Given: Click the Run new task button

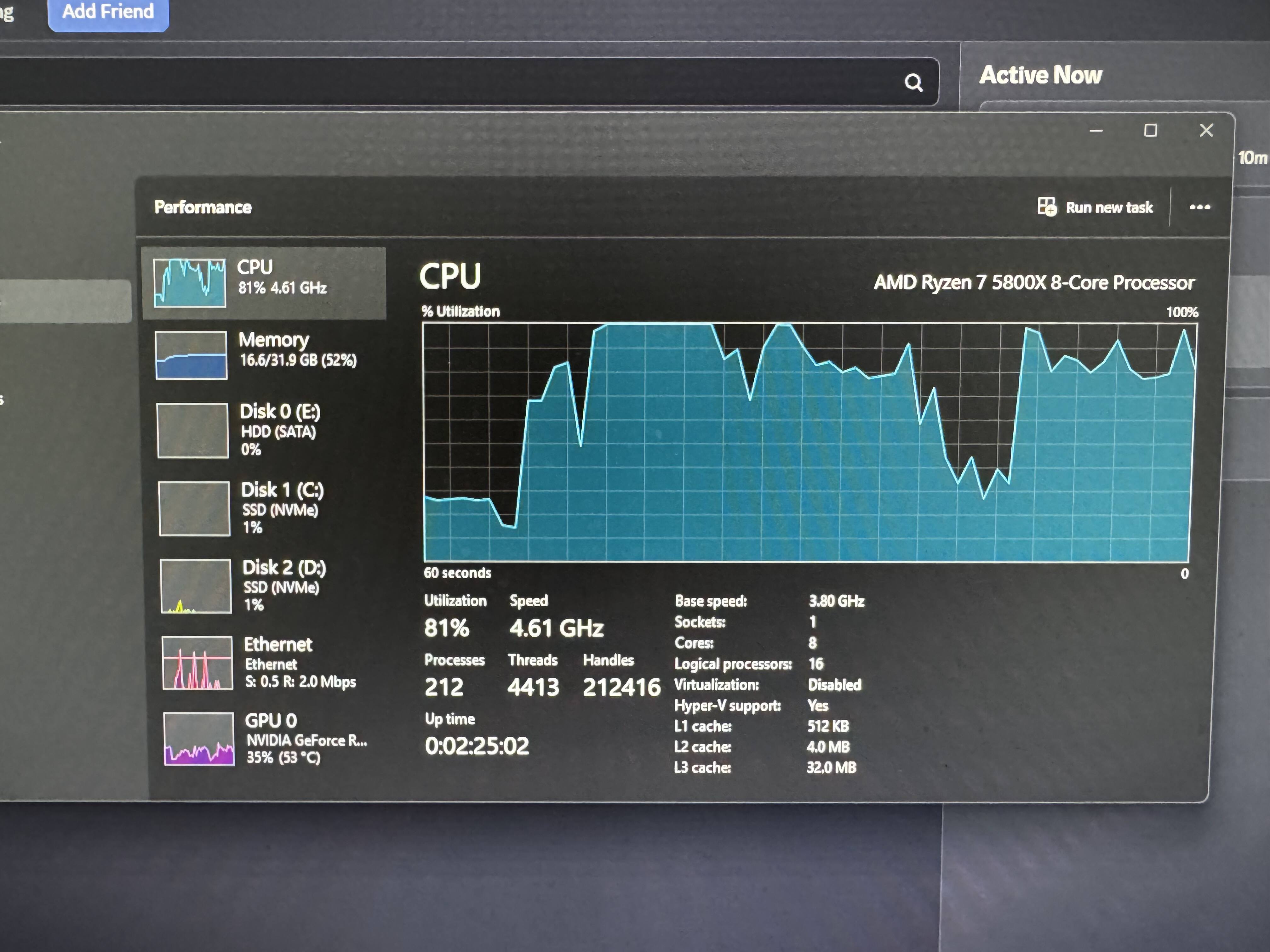Looking at the screenshot, I should pyautogui.click(x=1096, y=207).
